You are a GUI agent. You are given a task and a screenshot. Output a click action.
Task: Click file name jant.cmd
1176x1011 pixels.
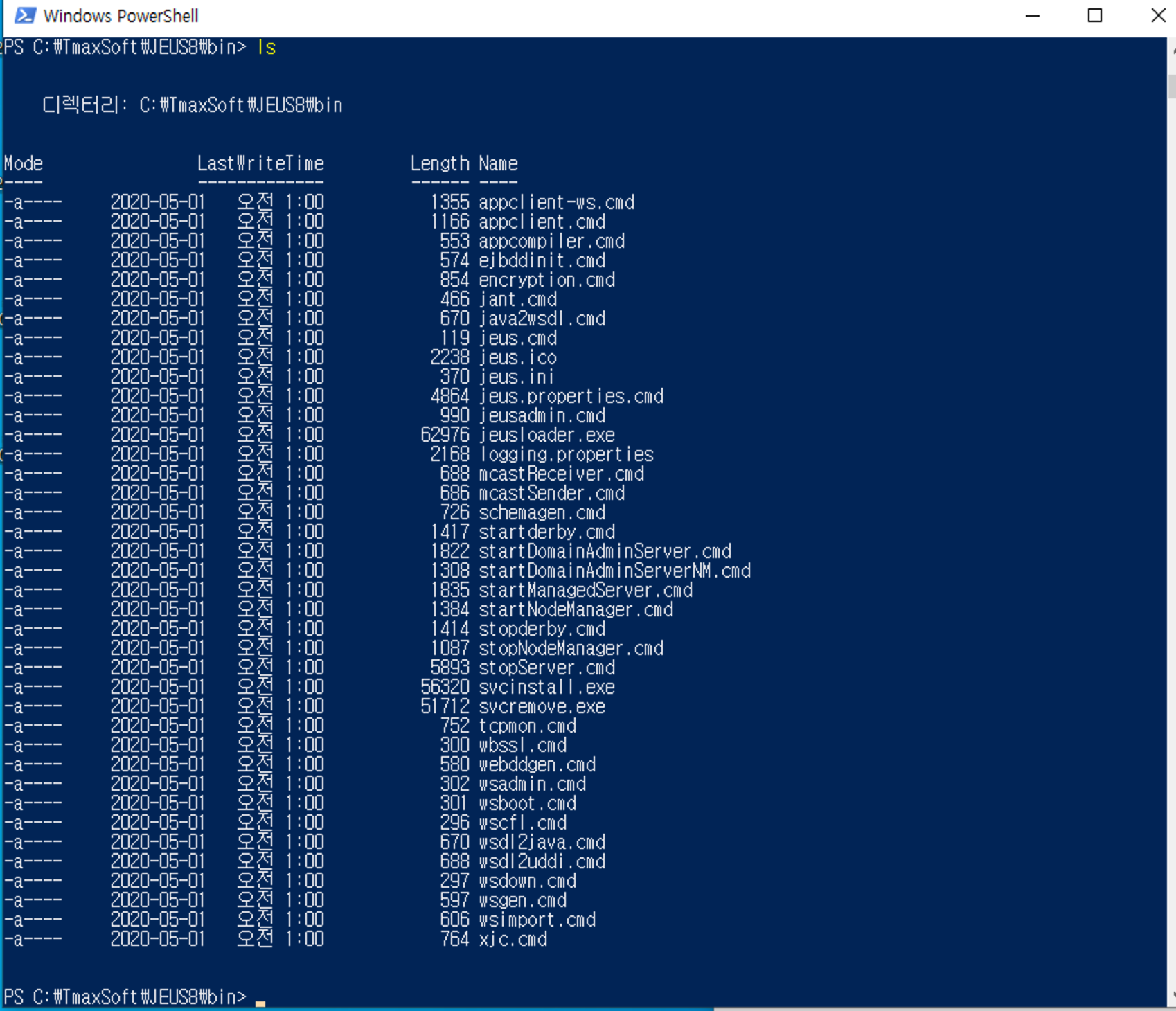518,299
